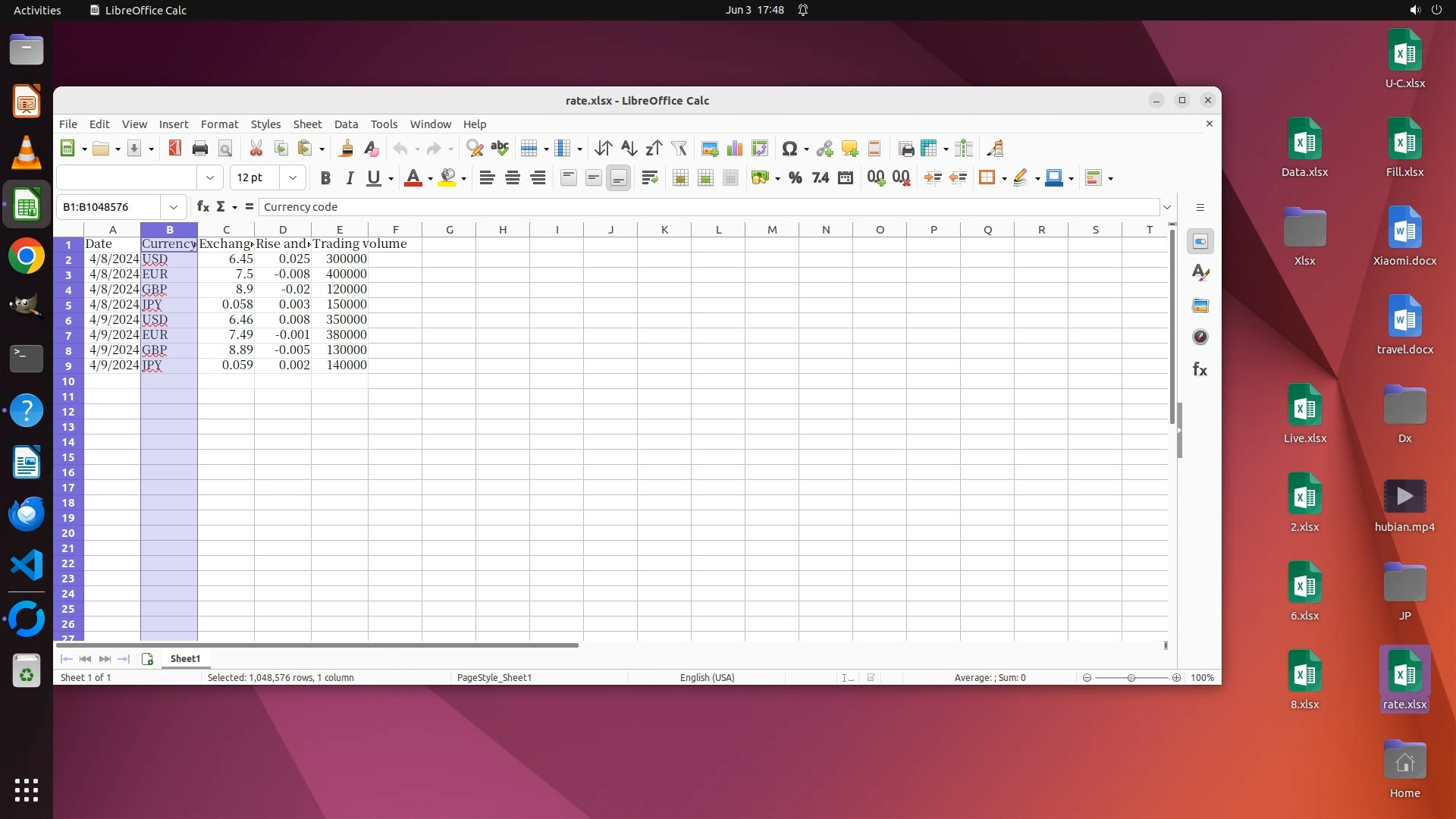Open the Name Box dropdown arrow
Image resolution: width=1456 pixels, height=819 pixels.
tap(174, 207)
